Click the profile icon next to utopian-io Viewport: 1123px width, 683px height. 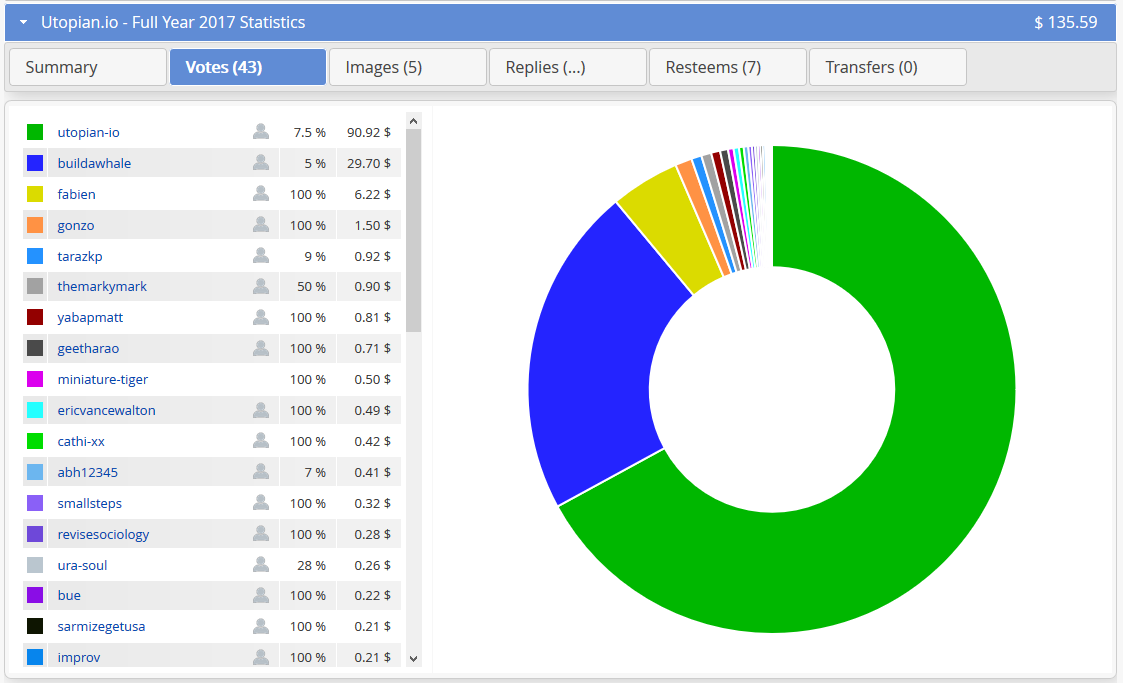[x=261, y=132]
